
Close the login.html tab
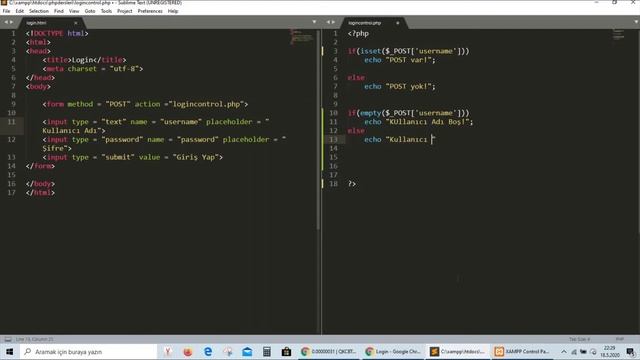[76, 23]
